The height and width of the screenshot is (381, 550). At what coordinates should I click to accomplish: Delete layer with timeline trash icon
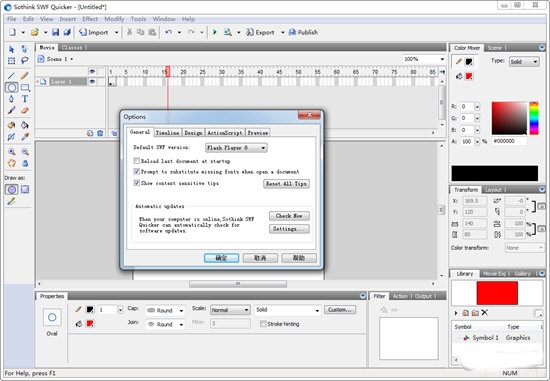point(100,133)
